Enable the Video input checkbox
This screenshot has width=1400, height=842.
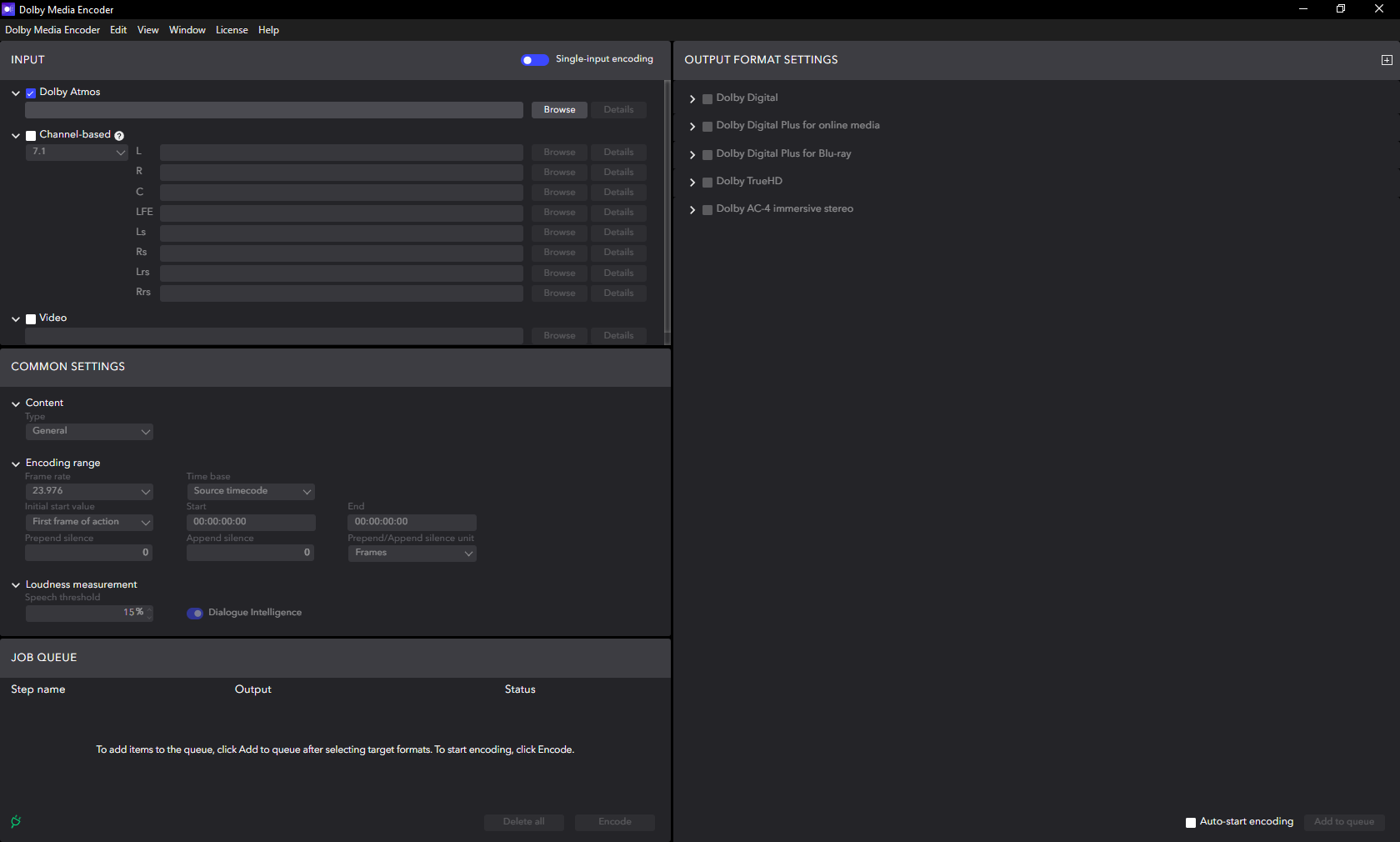31,319
